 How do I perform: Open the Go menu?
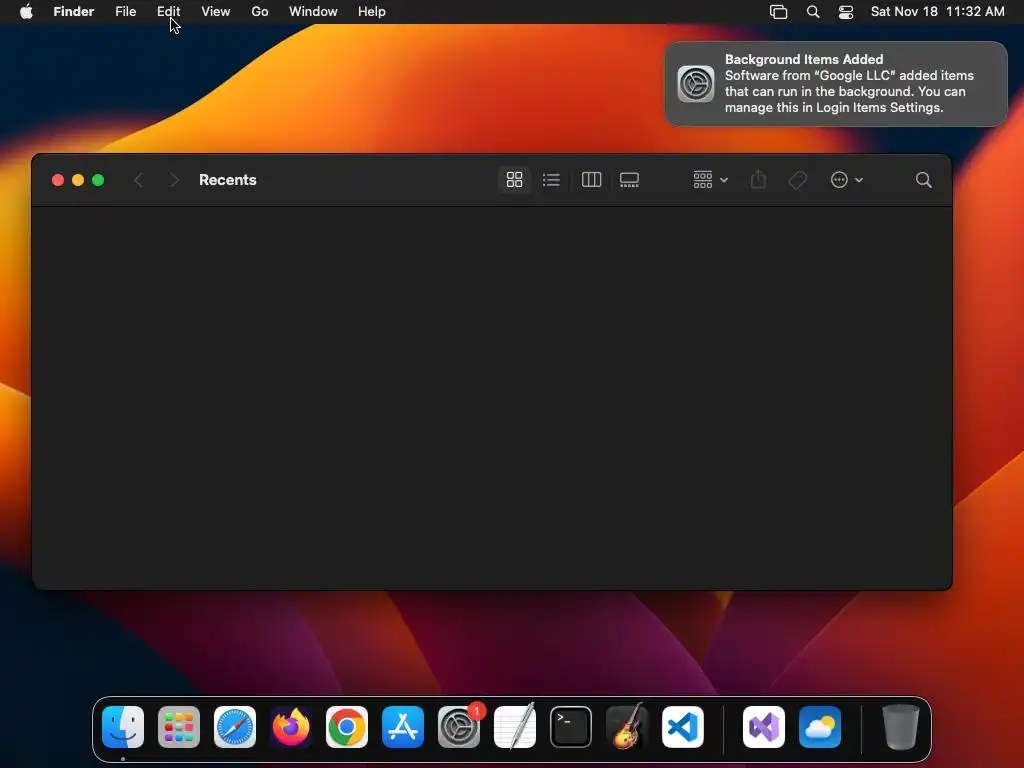pos(260,11)
